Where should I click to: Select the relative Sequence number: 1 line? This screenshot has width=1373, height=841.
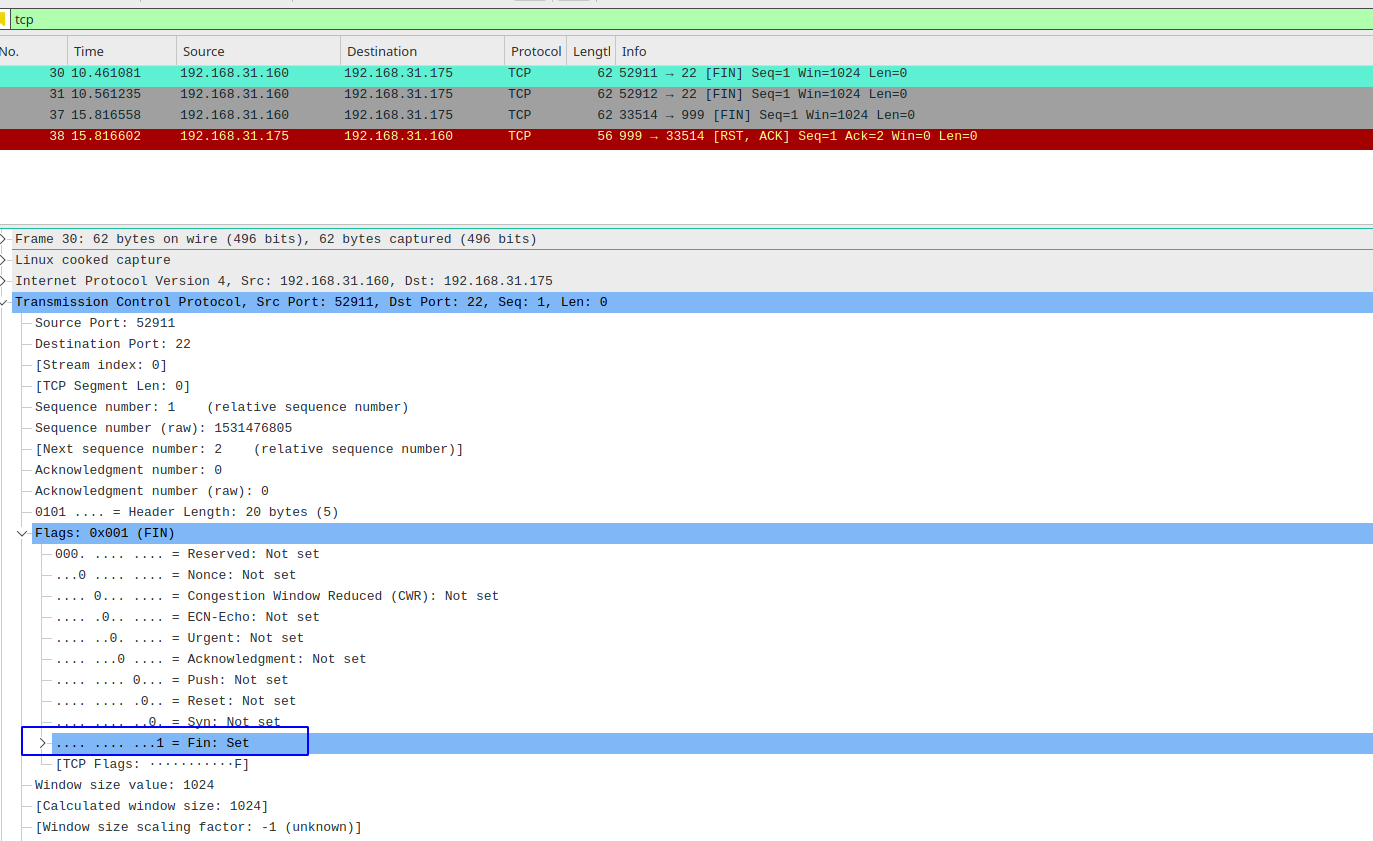point(222,407)
